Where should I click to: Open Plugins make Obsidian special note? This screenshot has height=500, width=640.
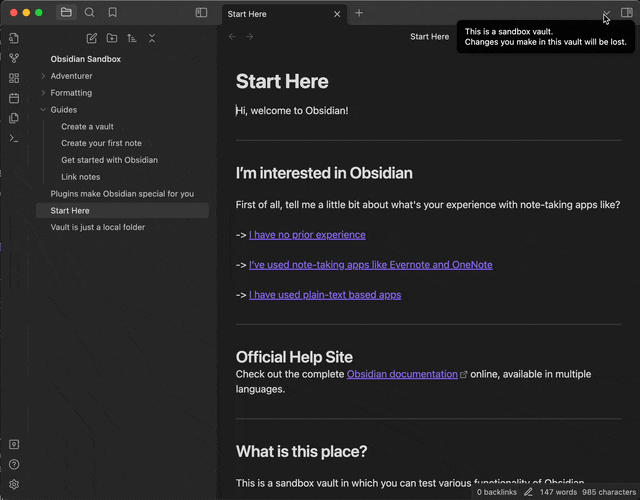click(x=122, y=193)
